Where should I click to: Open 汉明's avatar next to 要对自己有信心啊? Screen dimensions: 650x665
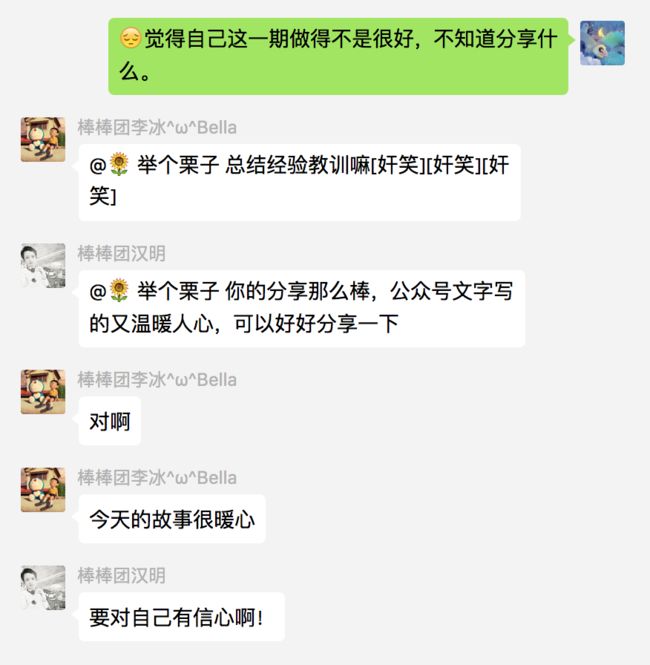point(43,587)
